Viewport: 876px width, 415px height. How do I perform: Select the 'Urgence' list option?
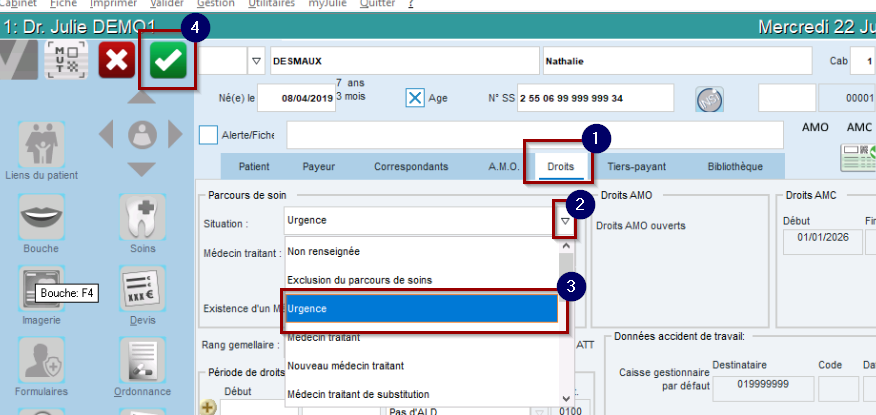point(422,308)
